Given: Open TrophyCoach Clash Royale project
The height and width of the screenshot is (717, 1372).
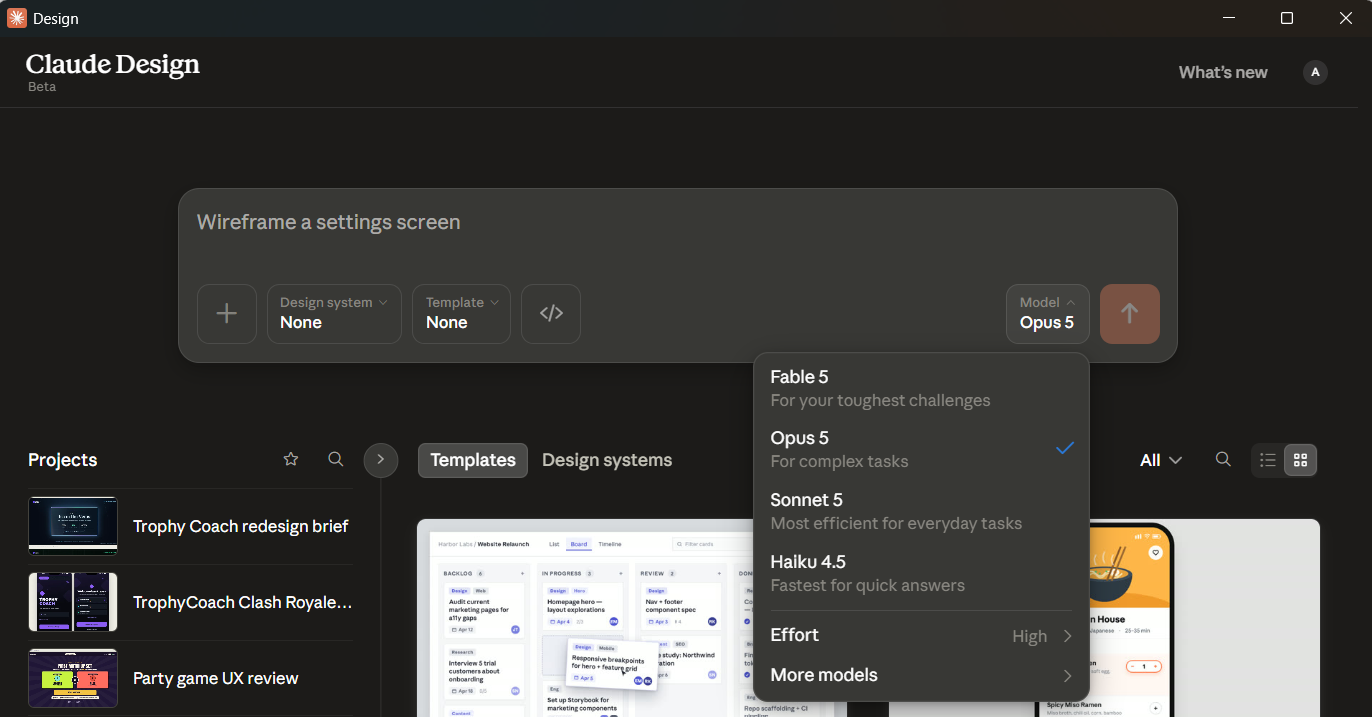Looking at the screenshot, I should [x=243, y=602].
